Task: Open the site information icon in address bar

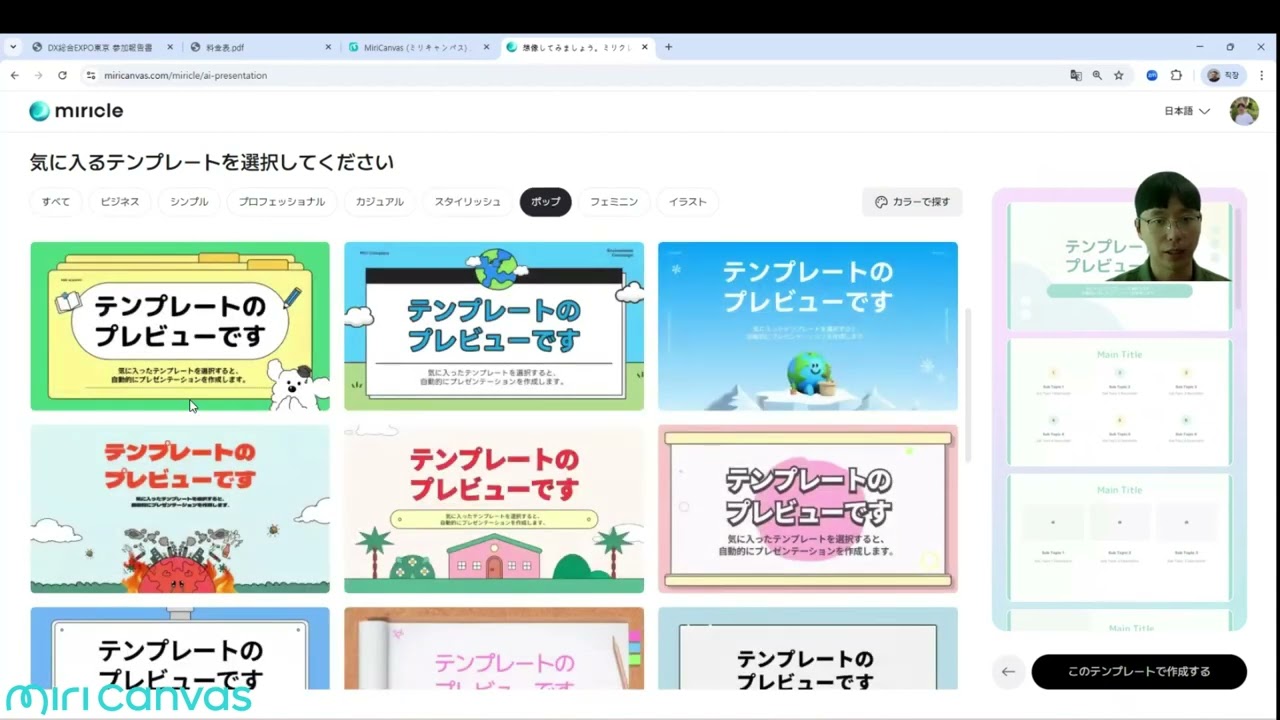Action: (x=91, y=75)
